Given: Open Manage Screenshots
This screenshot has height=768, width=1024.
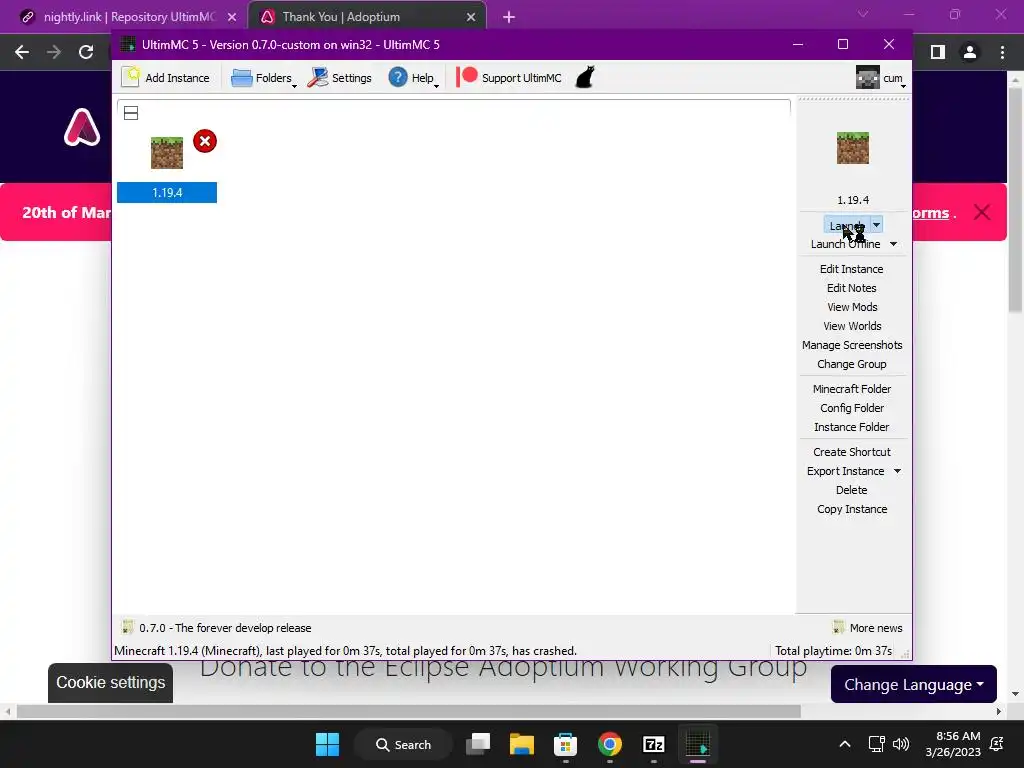Looking at the screenshot, I should 852,345.
